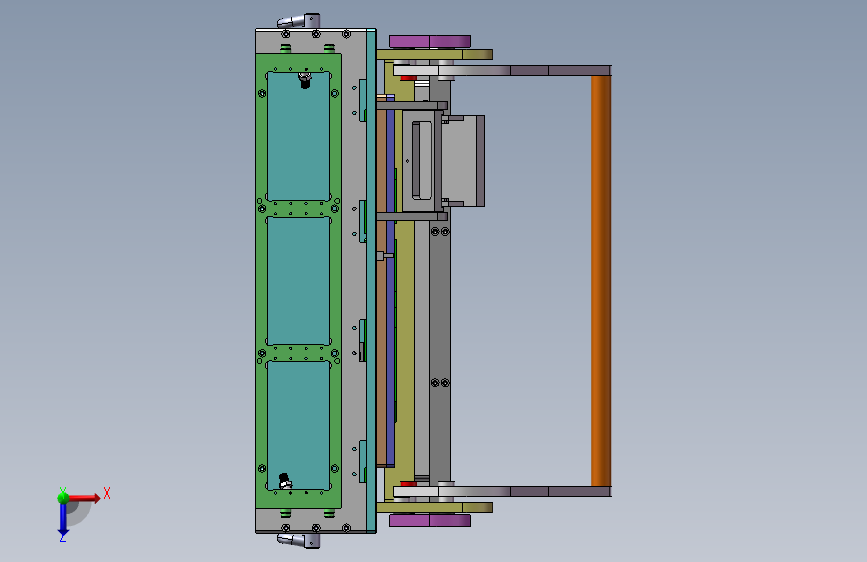867x562 pixels.
Task: Select the purple block at the top
Action: pyautogui.click(x=430, y=41)
